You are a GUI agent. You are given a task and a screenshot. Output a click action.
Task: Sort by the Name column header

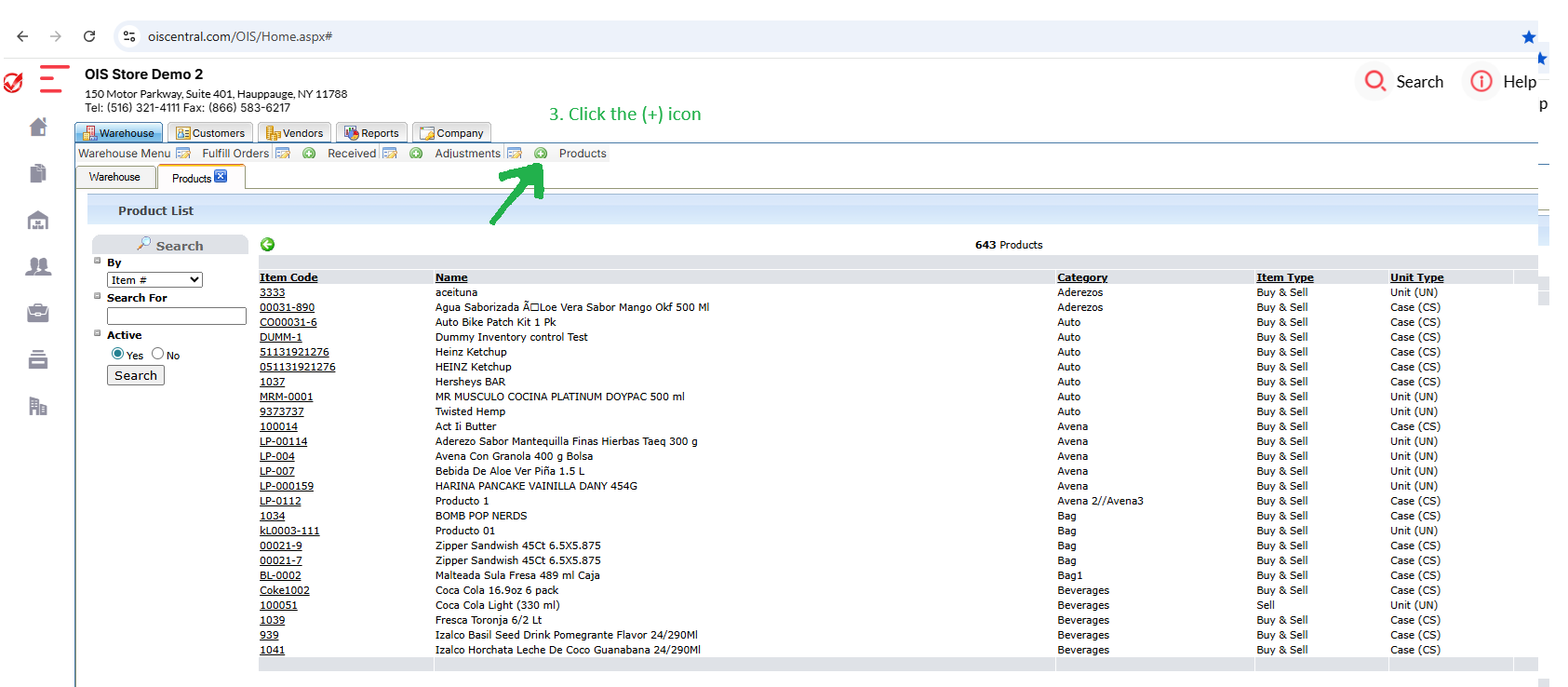451,277
